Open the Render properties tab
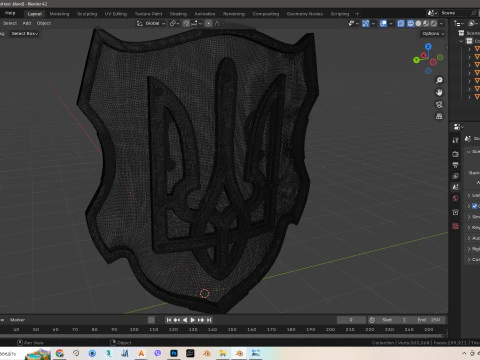Screen dimensions: 480x360 tap(455, 154)
